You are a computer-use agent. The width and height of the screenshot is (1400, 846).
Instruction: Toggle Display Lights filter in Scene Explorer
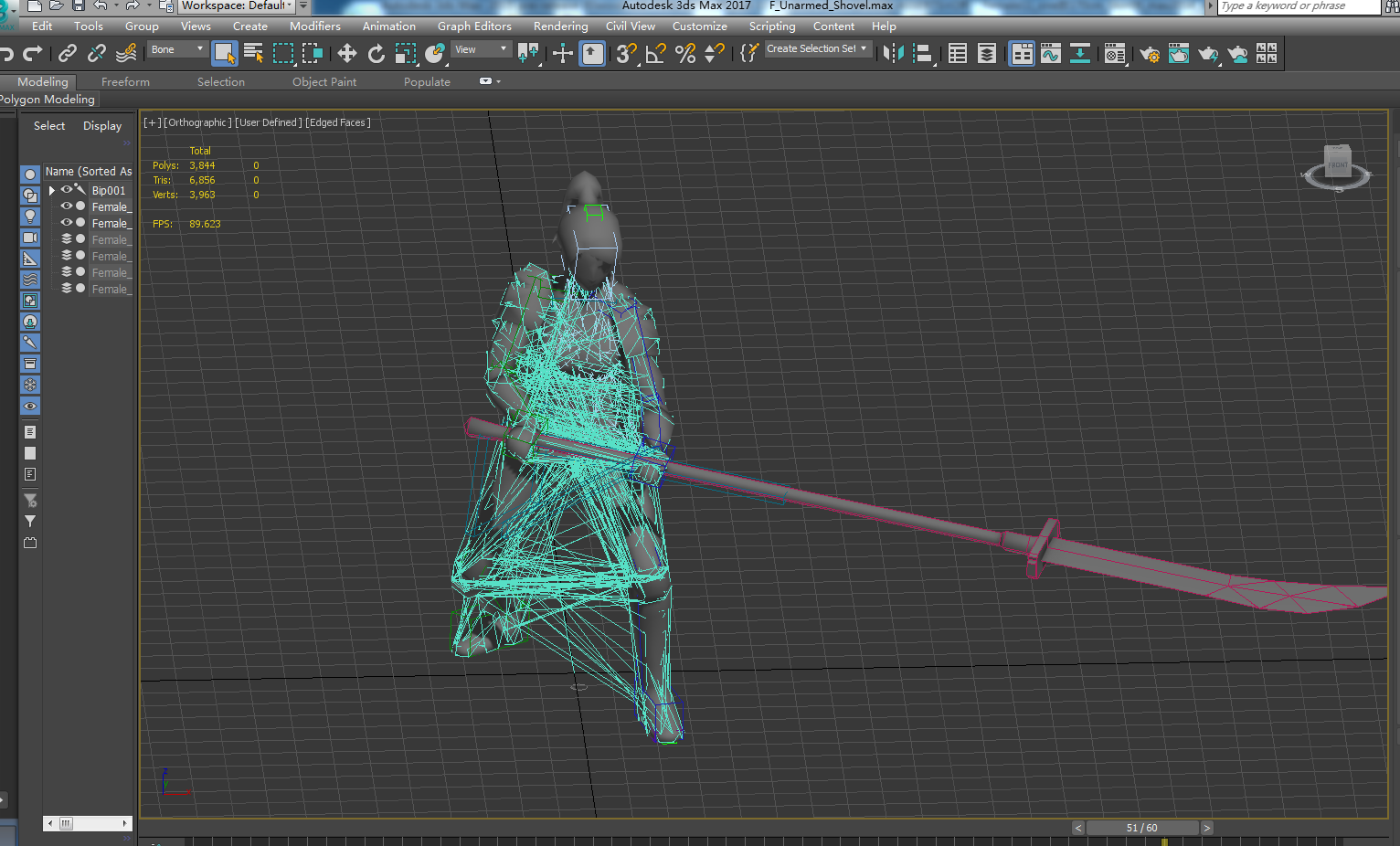30,217
